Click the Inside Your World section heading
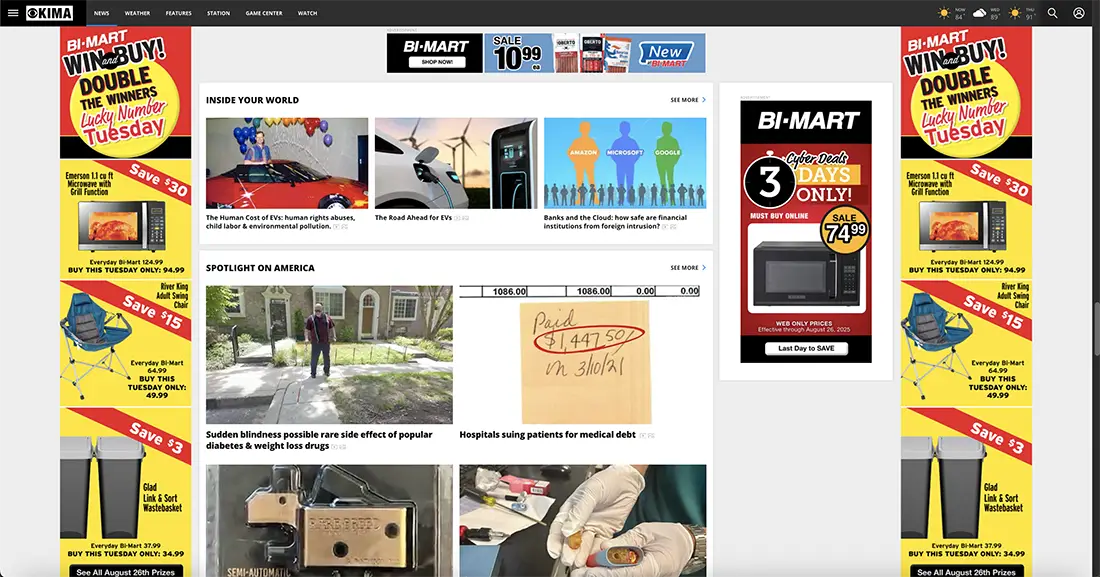Screen dimensions: 1100x577 pyautogui.click(x=253, y=100)
